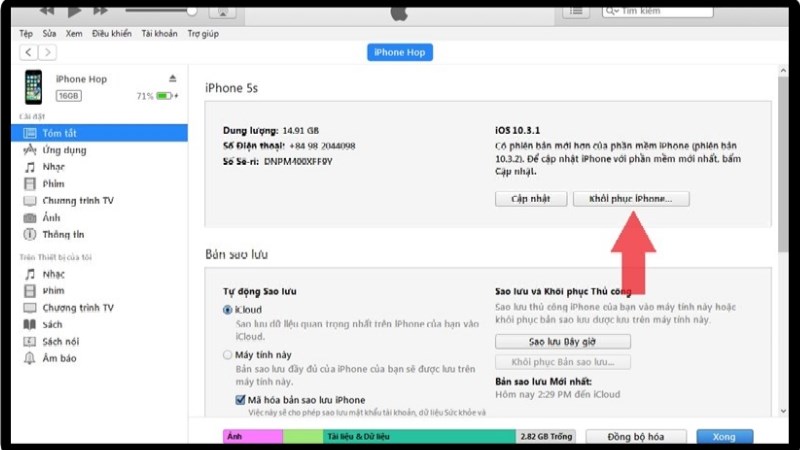
Task: Click the 16GB capacity badge
Action: [68, 96]
